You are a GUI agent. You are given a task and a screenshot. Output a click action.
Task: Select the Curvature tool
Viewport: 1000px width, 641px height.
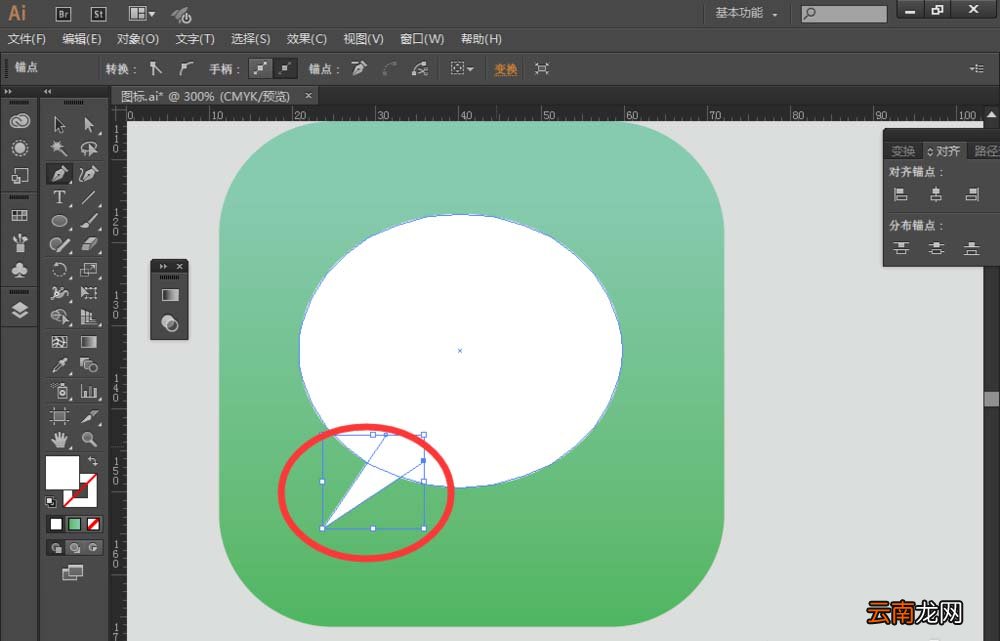89,173
